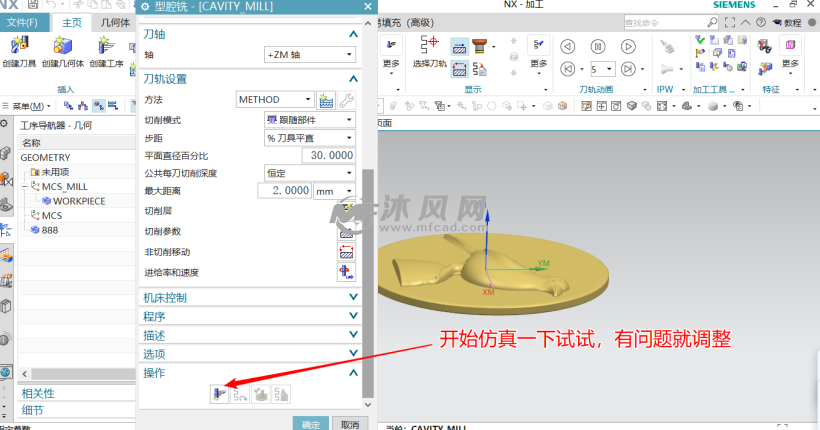The width and height of the screenshot is (820, 430).
Task: Toggle the tool path display highlighted icon
Action: point(460,47)
